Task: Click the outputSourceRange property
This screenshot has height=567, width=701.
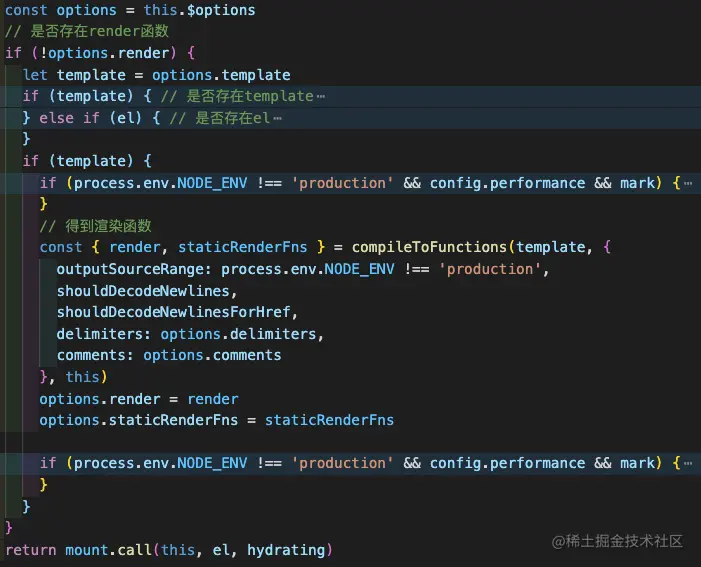Action: point(134,269)
